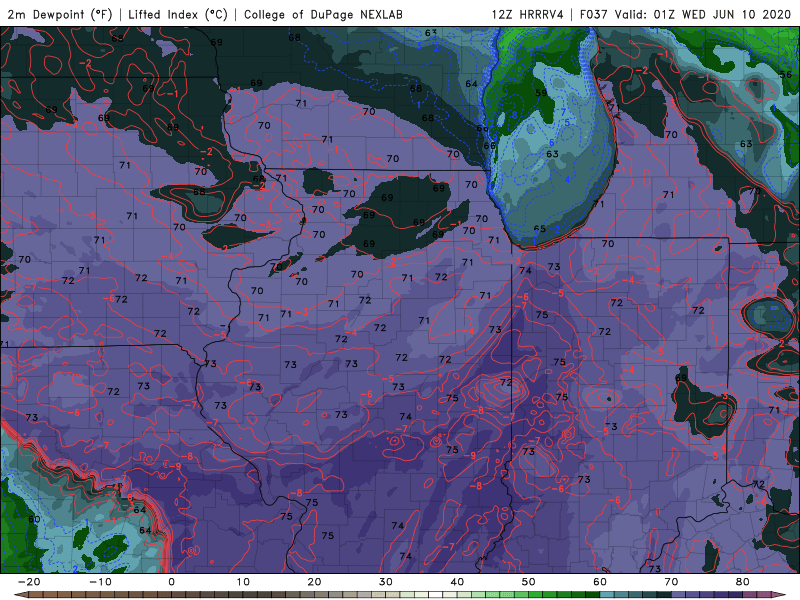Screen dimensions: 800x600
Task: Click the '12Z HRRRV4' model run label
Action: tap(528, 14)
